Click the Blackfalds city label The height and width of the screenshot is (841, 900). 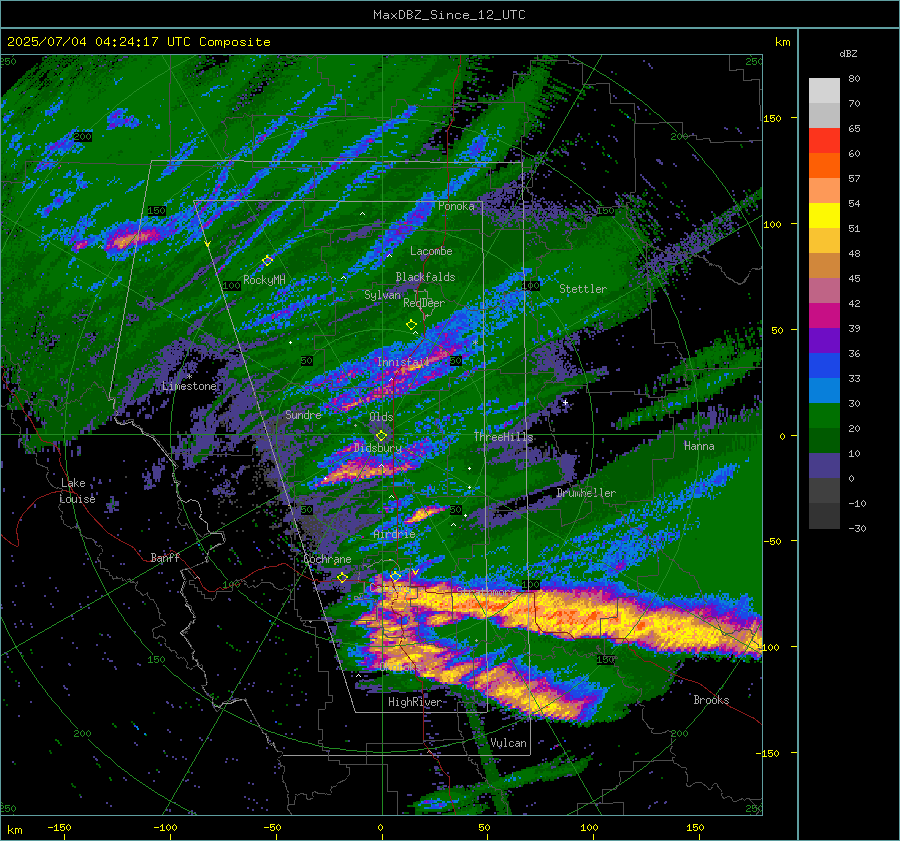(425, 277)
